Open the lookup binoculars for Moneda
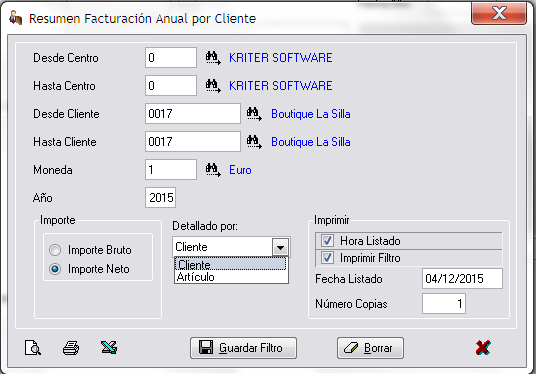Image resolution: width=536 pixels, height=374 pixels. pyautogui.click(x=213, y=170)
